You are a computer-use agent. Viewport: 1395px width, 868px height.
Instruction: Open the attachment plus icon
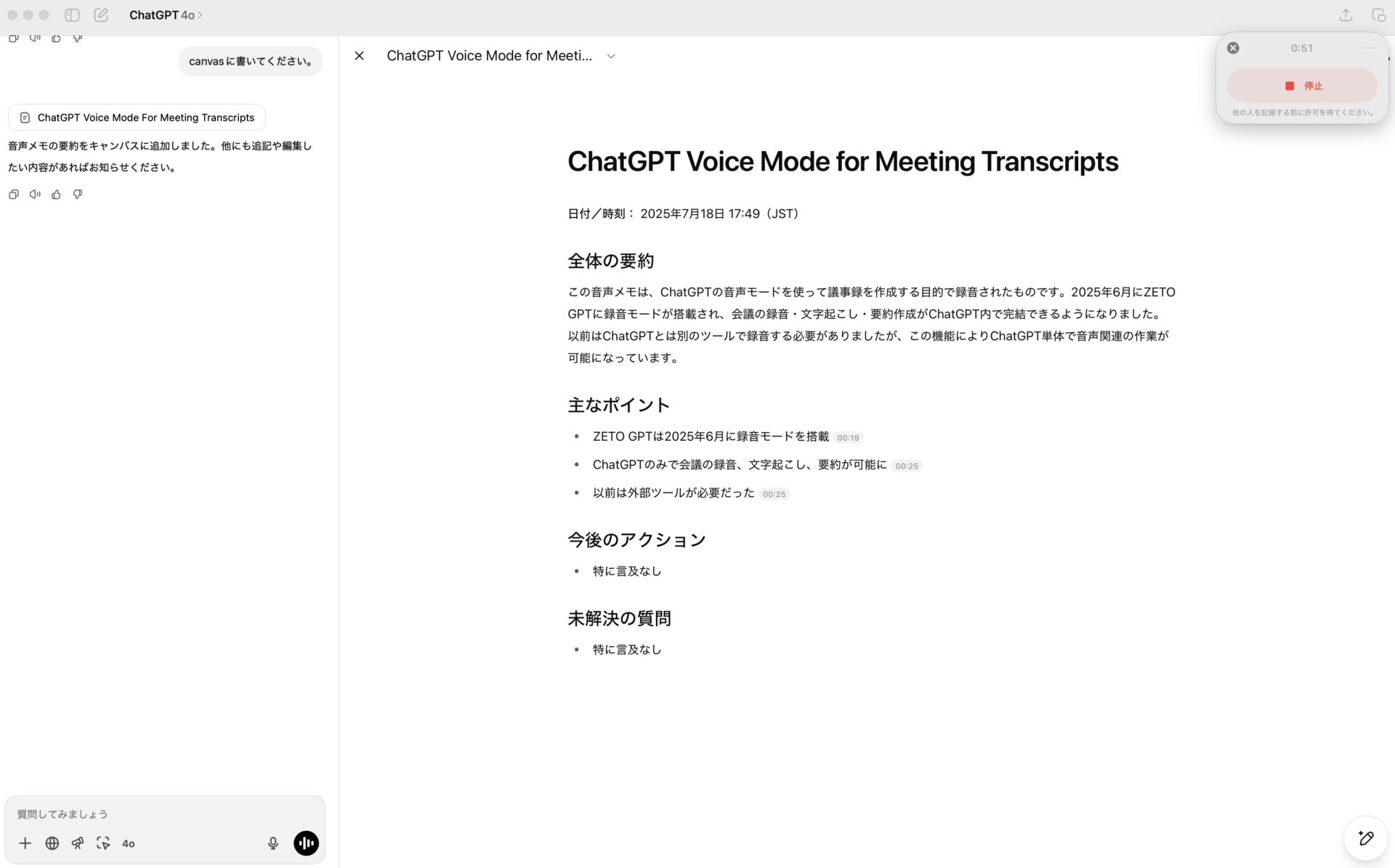pos(25,843)
